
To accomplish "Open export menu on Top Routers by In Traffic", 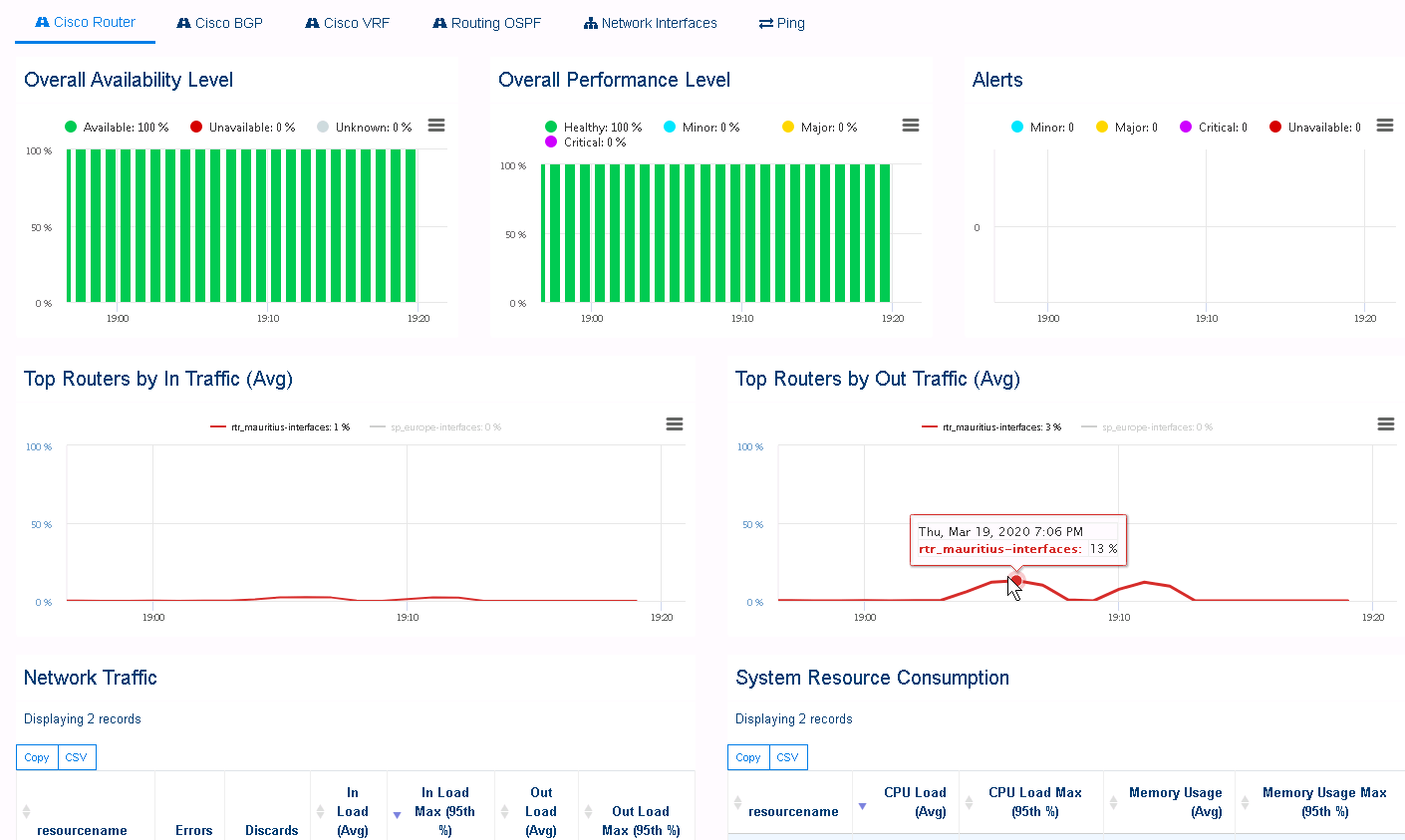I will tap(675, 423).
